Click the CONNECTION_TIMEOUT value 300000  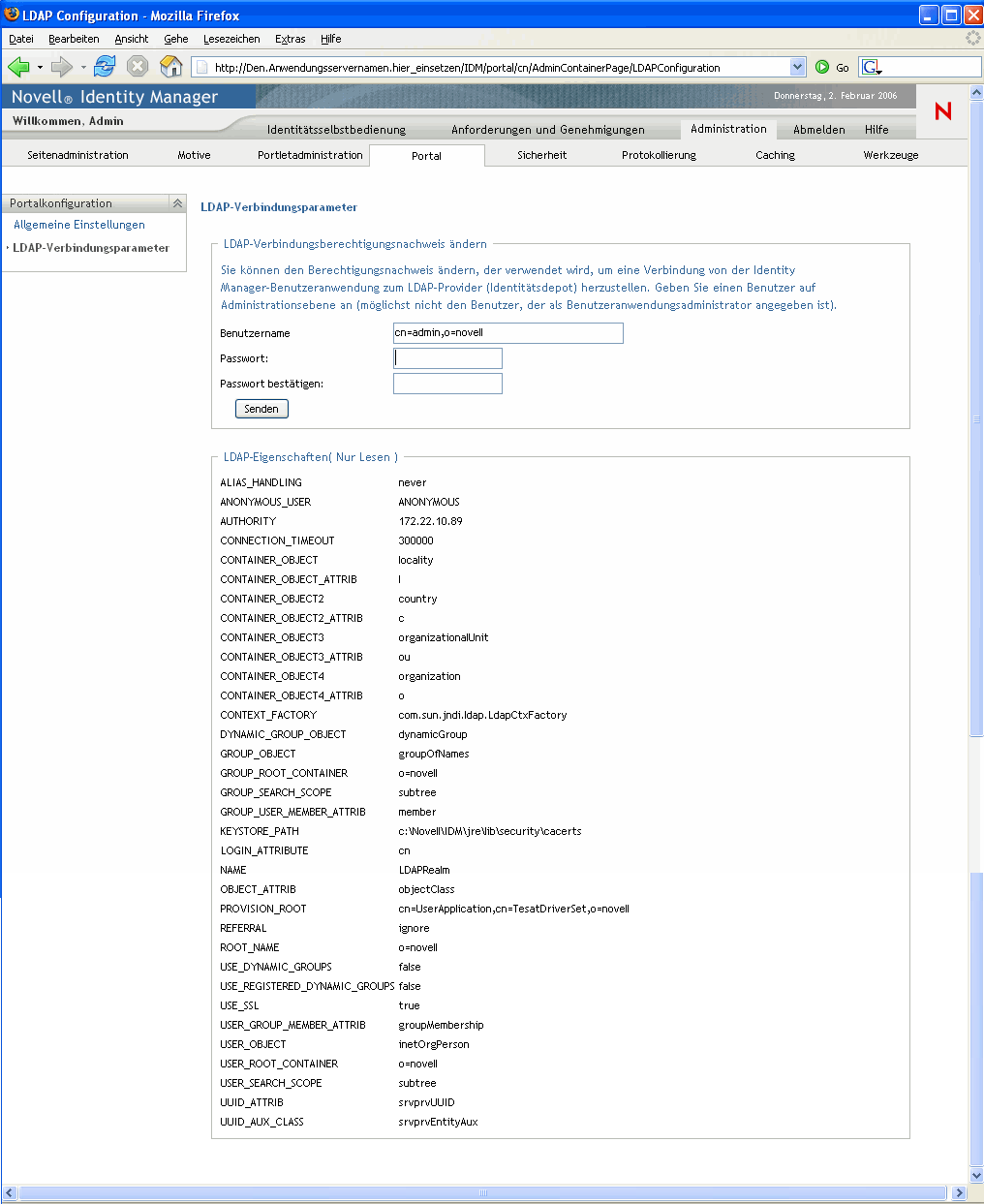(415, 540)
